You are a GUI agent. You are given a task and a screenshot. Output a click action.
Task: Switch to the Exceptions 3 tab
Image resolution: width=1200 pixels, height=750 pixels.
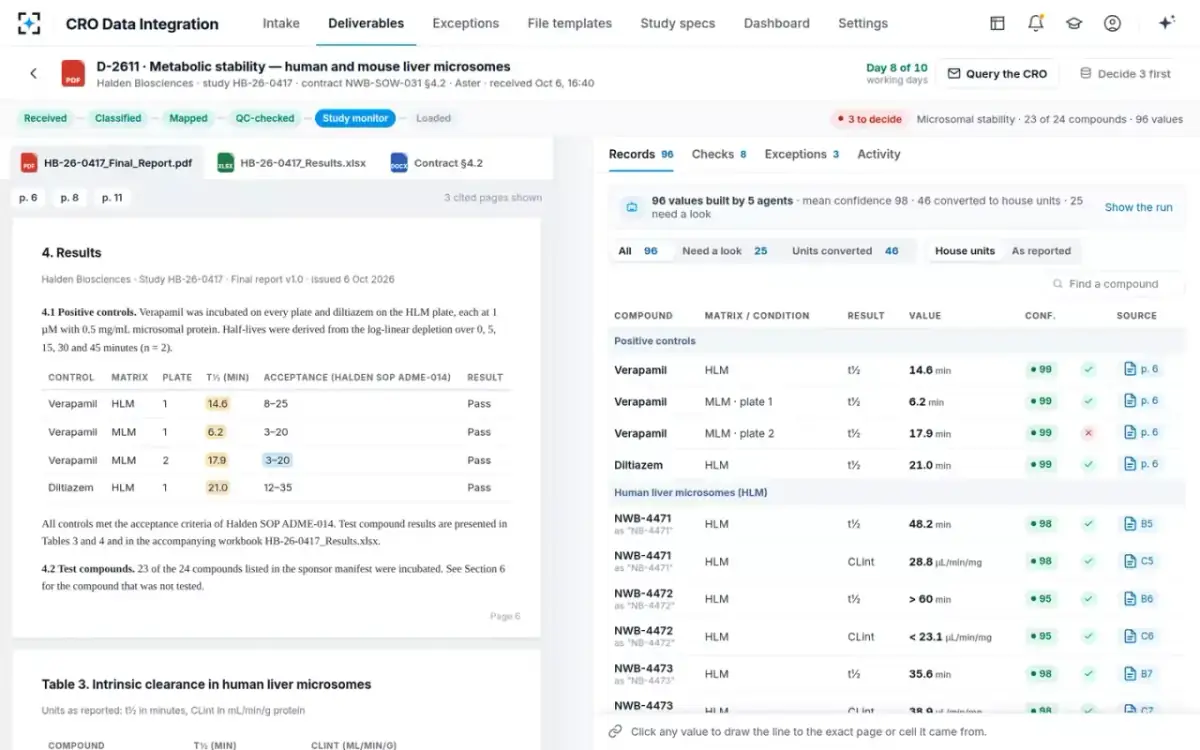pos(802,154)
